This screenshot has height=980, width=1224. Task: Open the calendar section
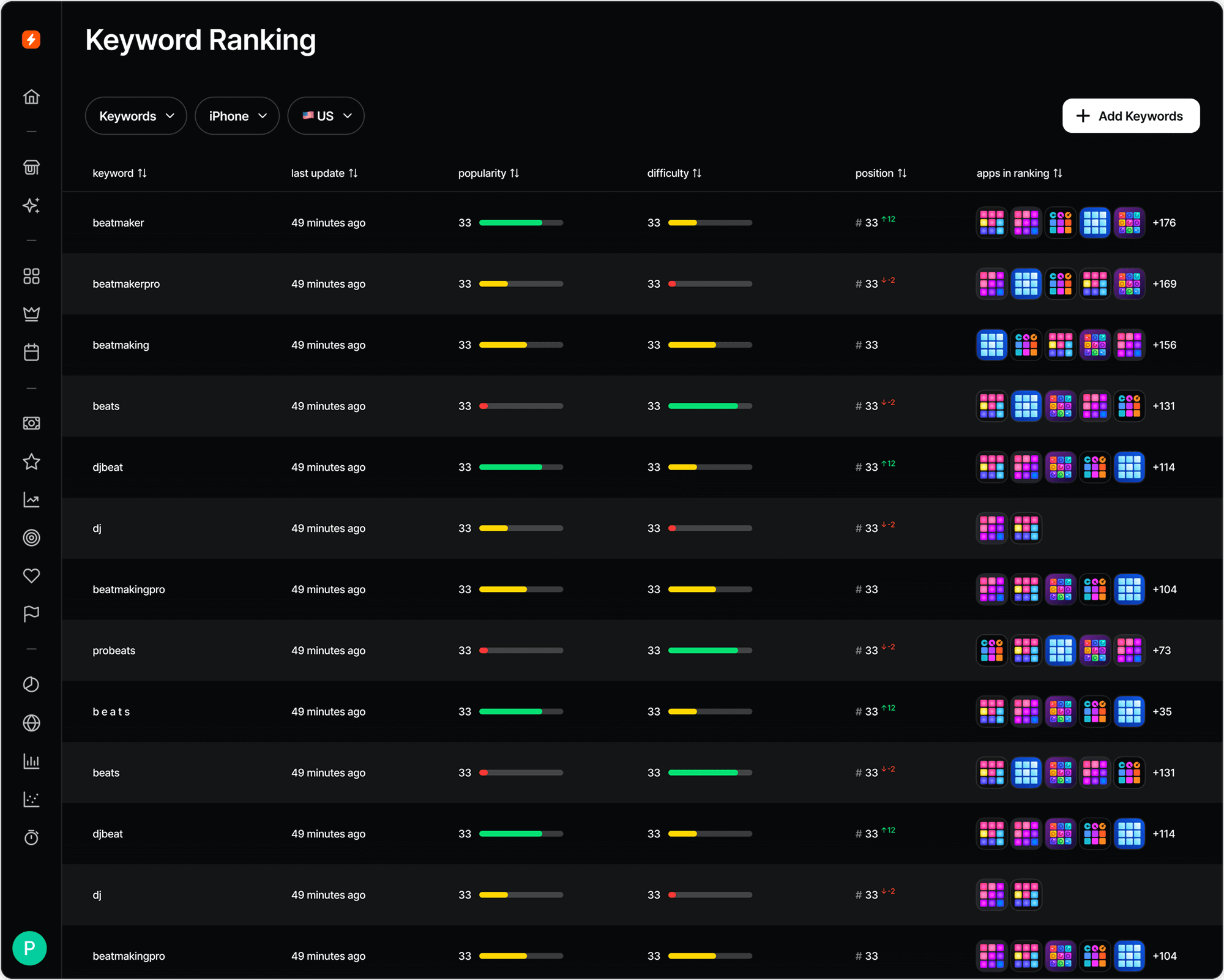(x=31, y=352)
